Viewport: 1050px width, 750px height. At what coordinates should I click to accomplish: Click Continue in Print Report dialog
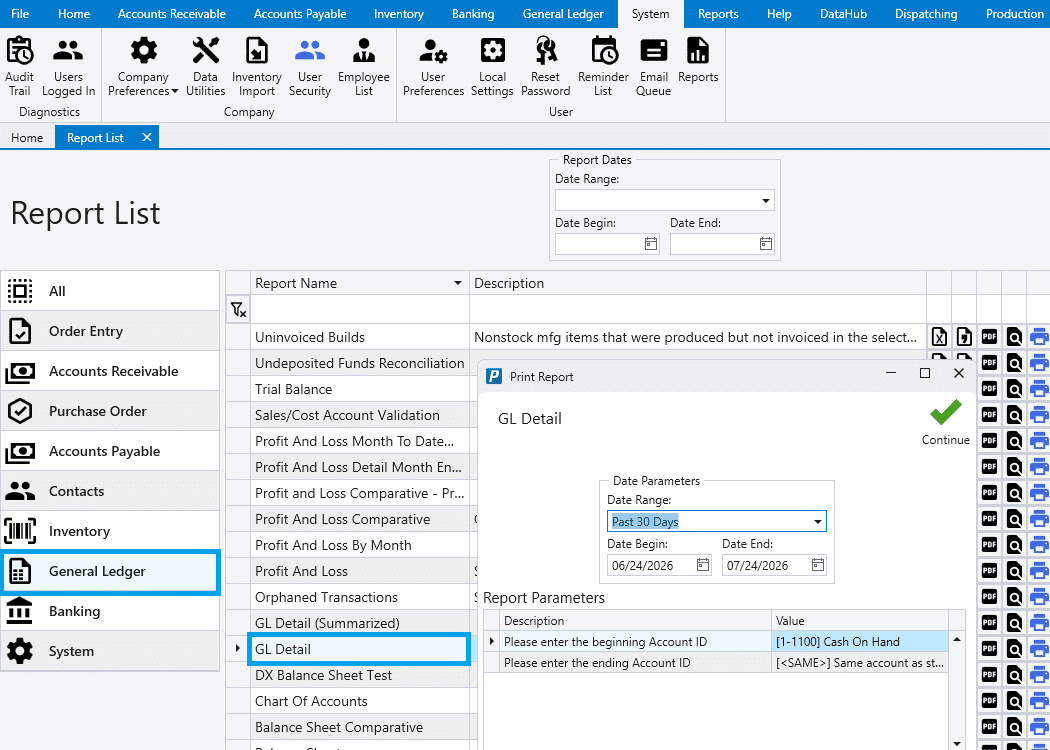[946, 422]
